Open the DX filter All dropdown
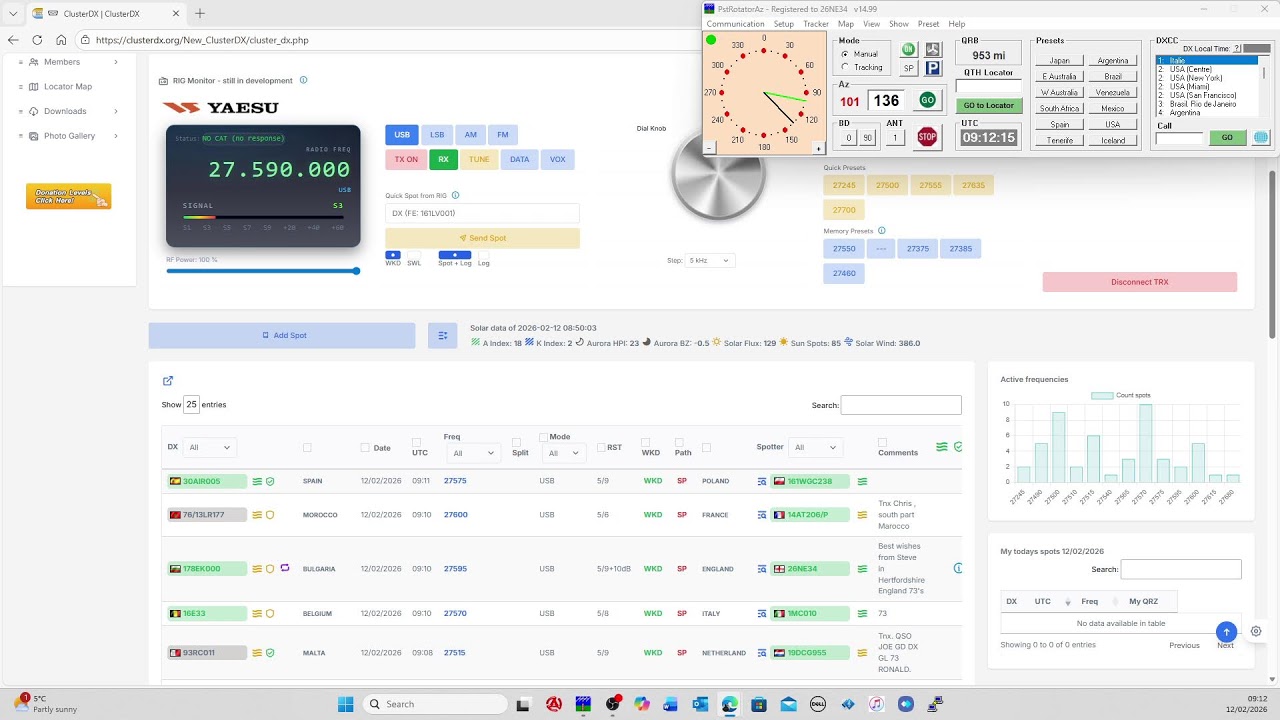 point(209,448)
